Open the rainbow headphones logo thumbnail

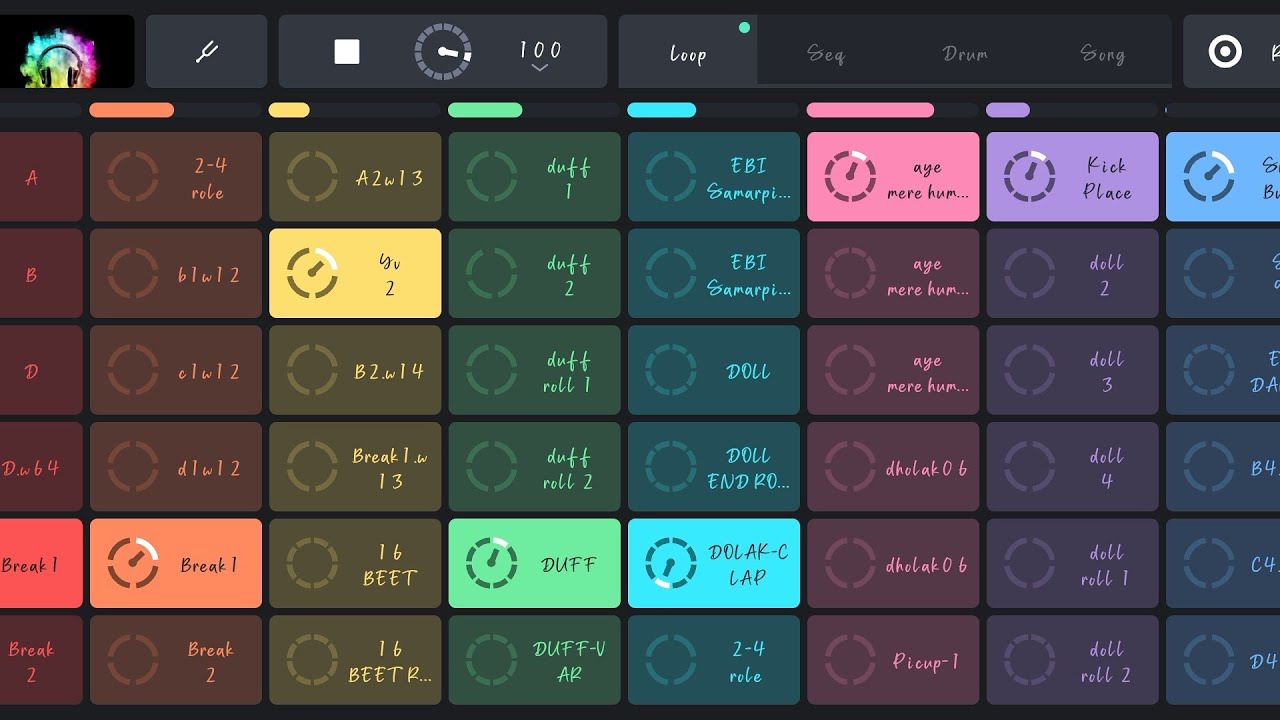[66, 52]
